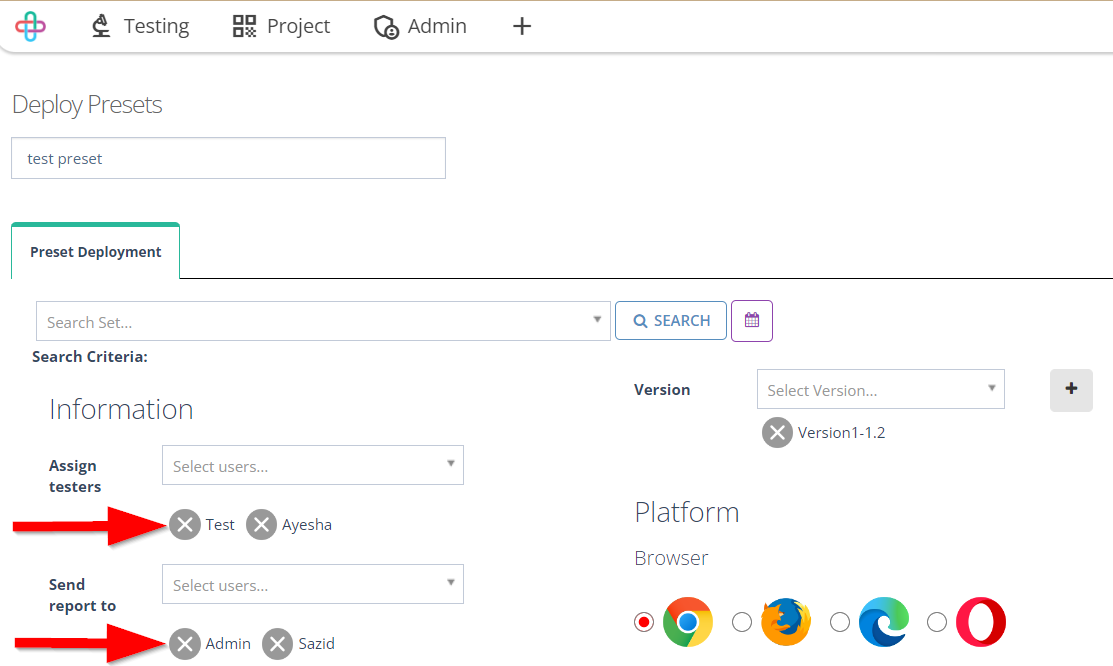Remove tester Ayesha with its X icon
1113x666 pixels.
click(261, 525)
